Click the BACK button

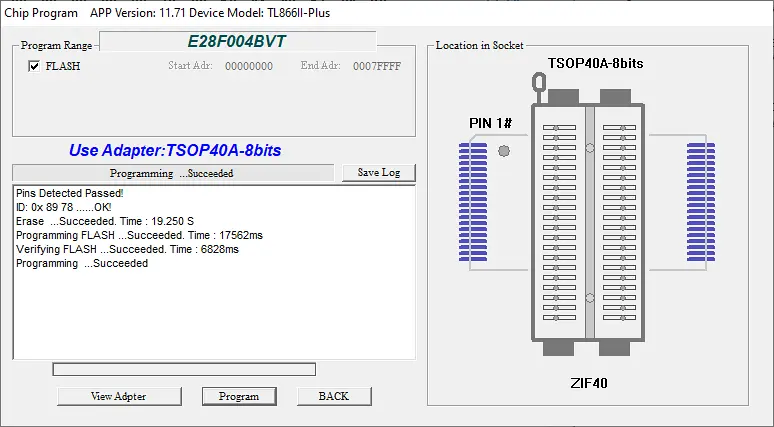[334, 396]
